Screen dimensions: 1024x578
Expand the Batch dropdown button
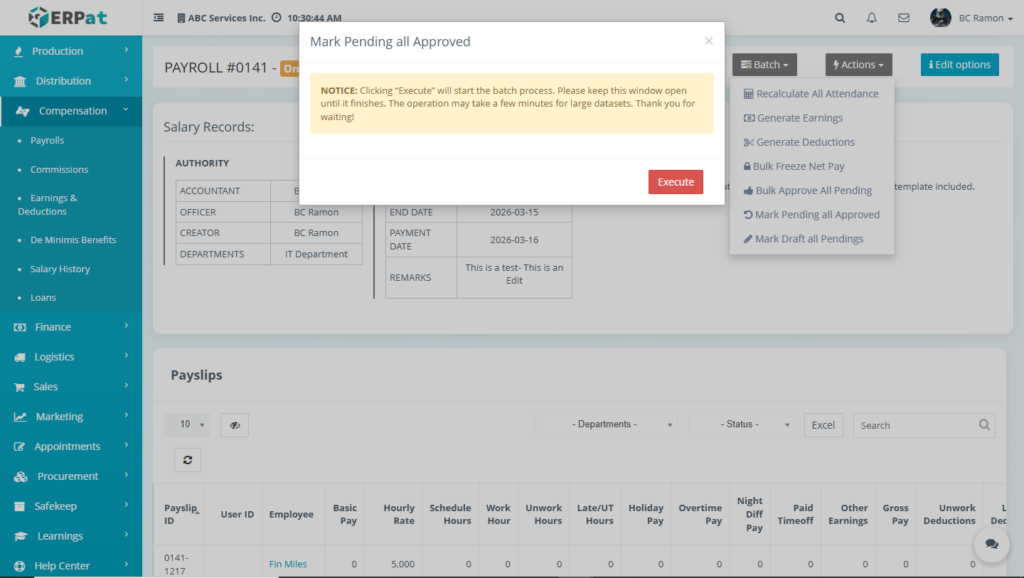(x=764, y=65)
